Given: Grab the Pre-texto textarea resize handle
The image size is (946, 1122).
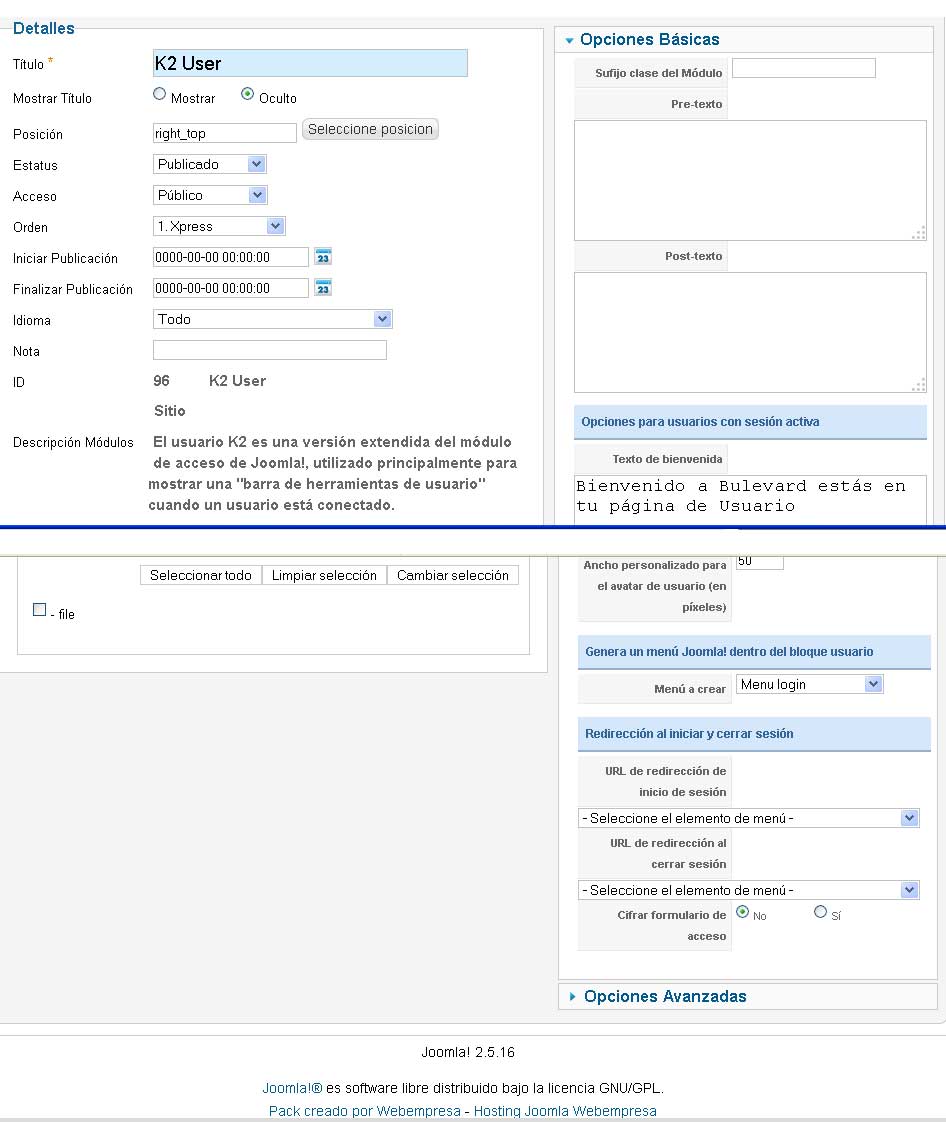Looking at the screenshot, I should point(919,233).
